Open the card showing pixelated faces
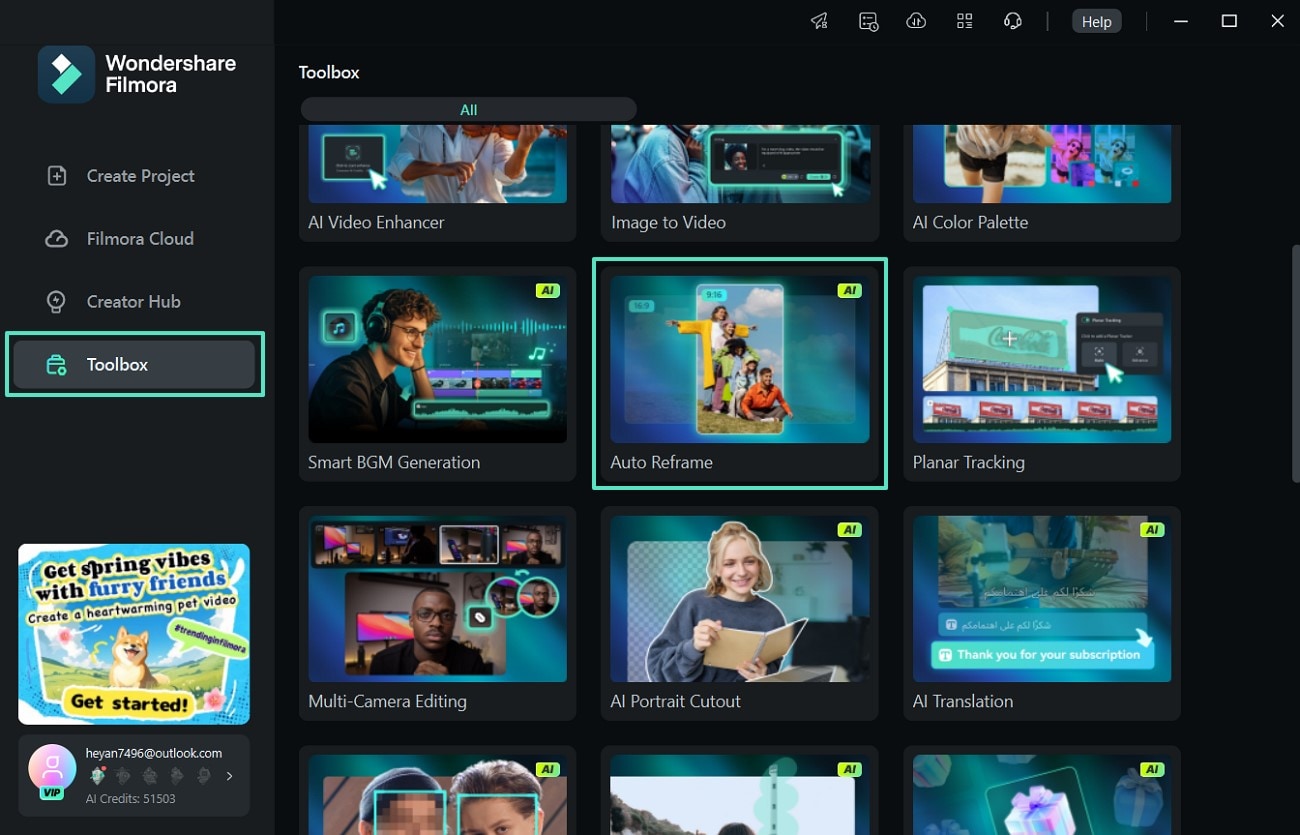1300x835 pixels. [x=437, y=791]
